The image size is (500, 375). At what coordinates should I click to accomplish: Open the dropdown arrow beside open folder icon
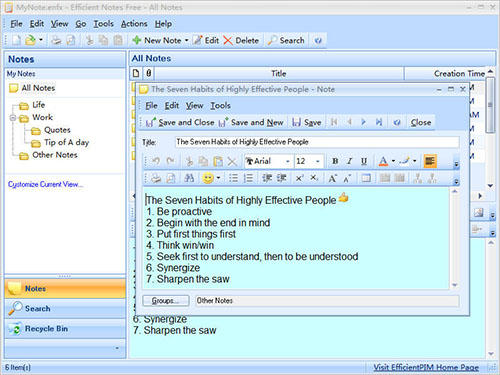(x=41, y=40)
